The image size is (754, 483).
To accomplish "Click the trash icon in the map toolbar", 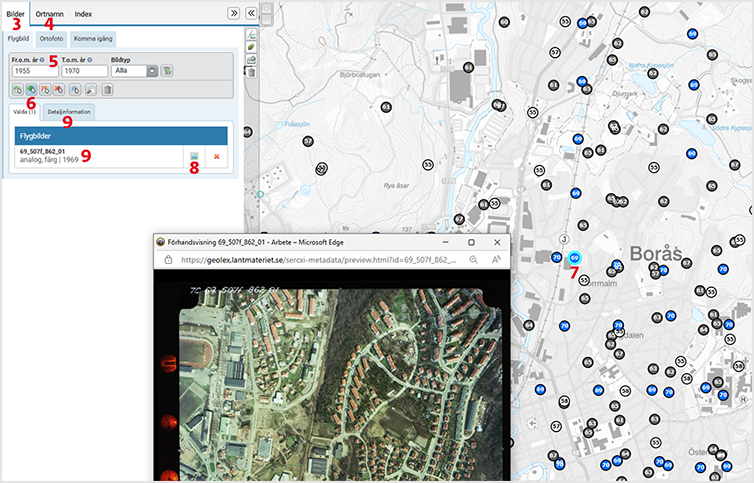I will pos(251,73).
